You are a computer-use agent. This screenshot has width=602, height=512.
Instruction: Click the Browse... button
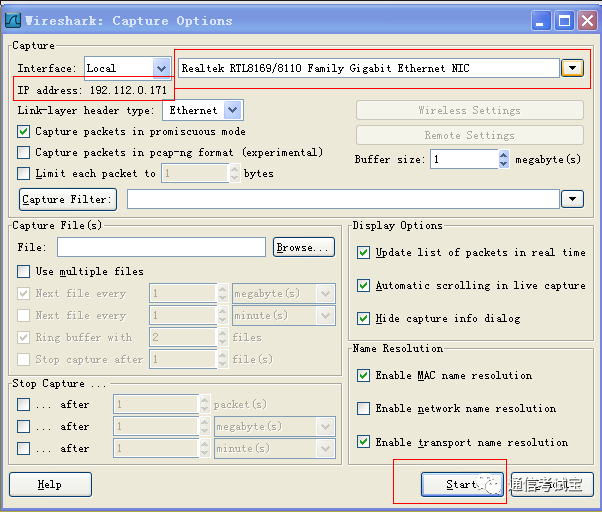304,247
